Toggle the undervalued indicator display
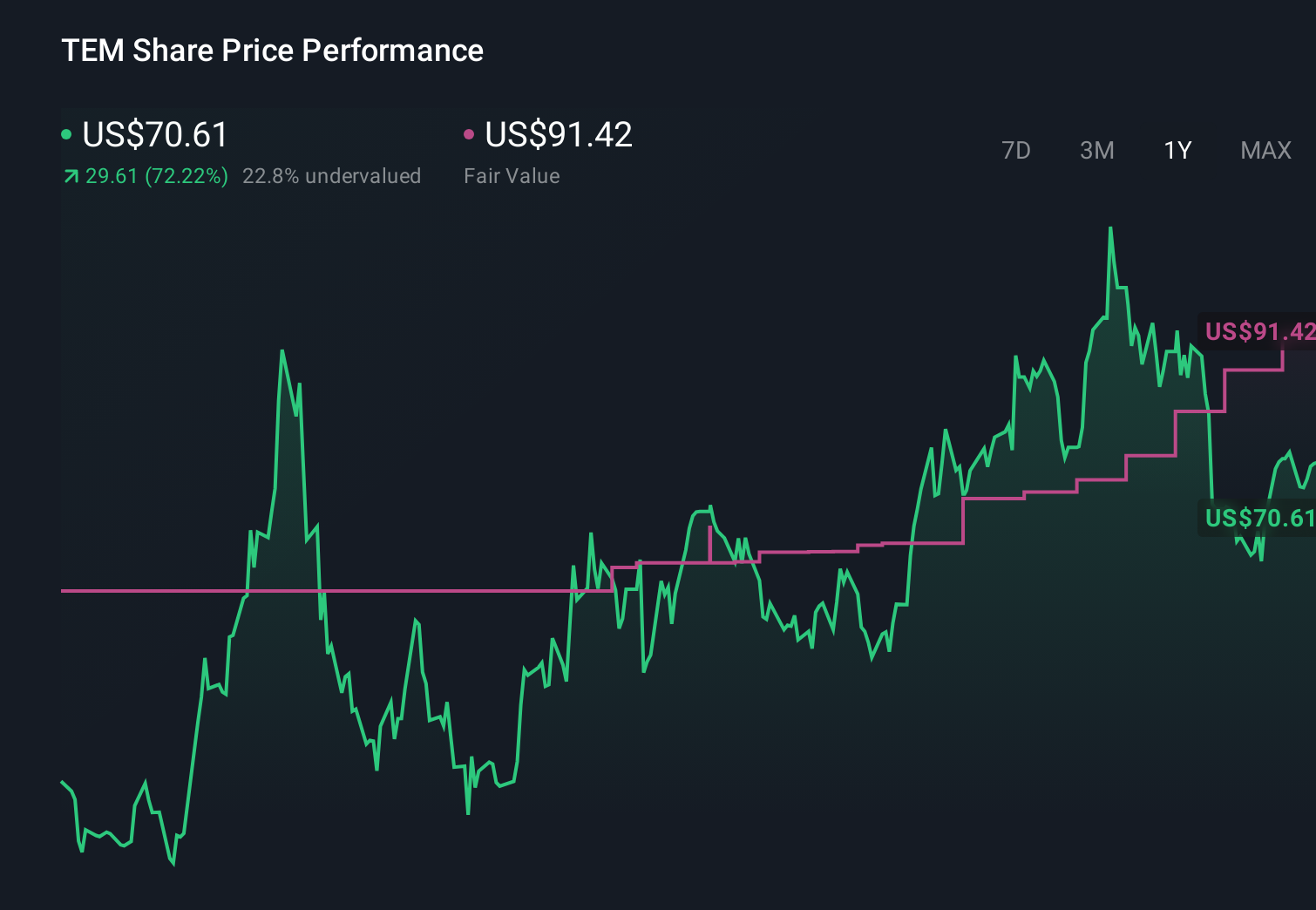This screenshot has height=910, width=1316. (332, 175)
